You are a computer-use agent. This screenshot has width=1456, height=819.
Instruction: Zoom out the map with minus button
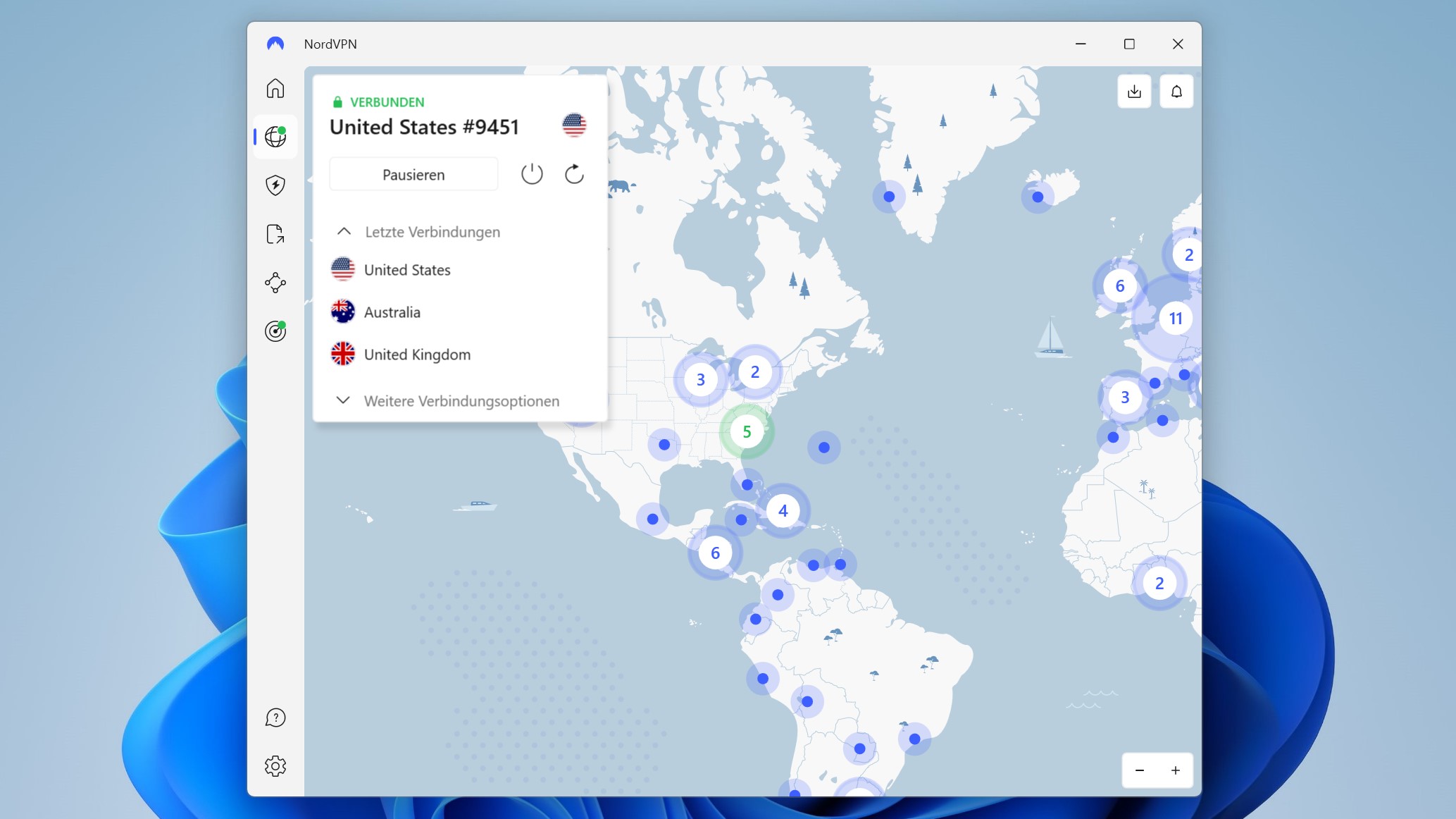1140,770
